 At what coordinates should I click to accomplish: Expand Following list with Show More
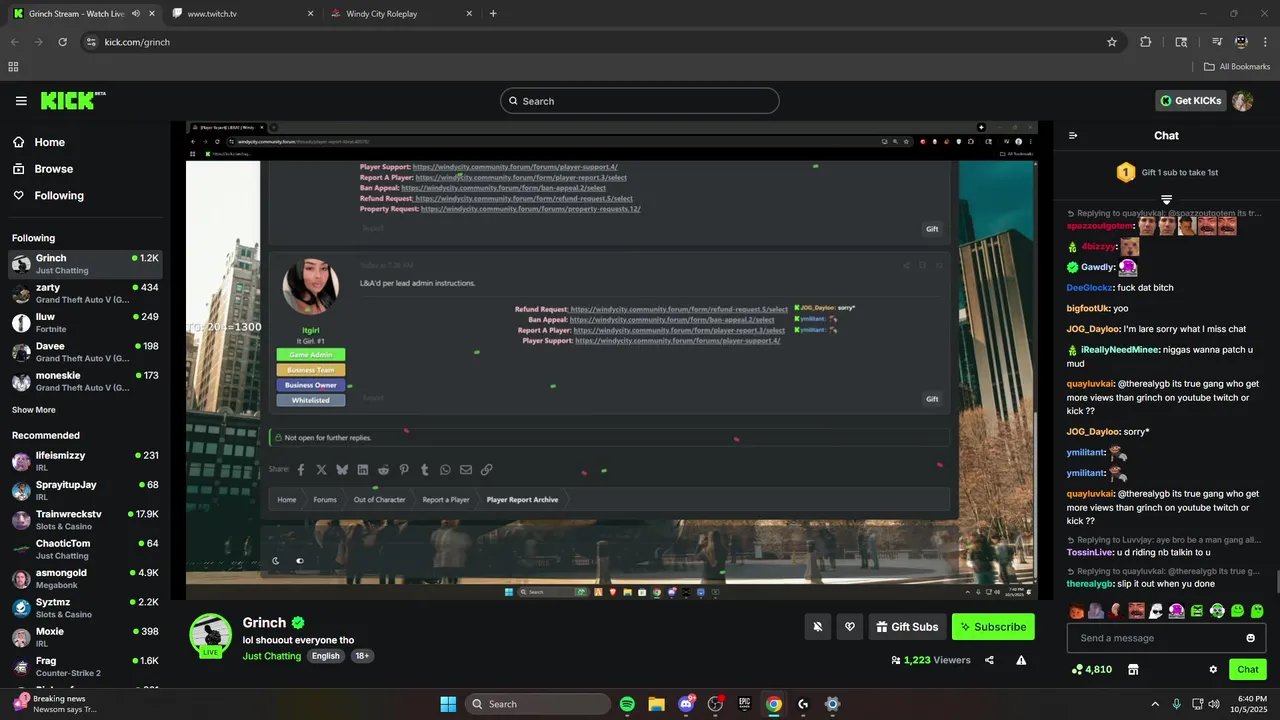coord(34,410)
